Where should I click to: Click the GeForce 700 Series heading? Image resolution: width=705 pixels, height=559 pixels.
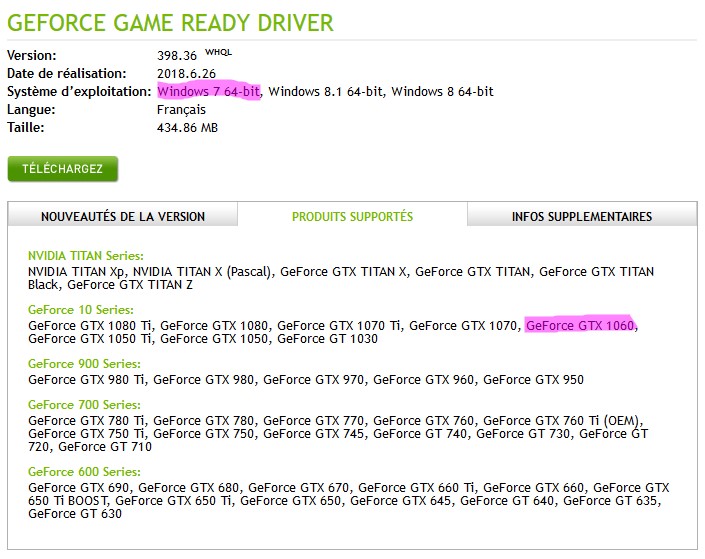click(x=84, y=405)
